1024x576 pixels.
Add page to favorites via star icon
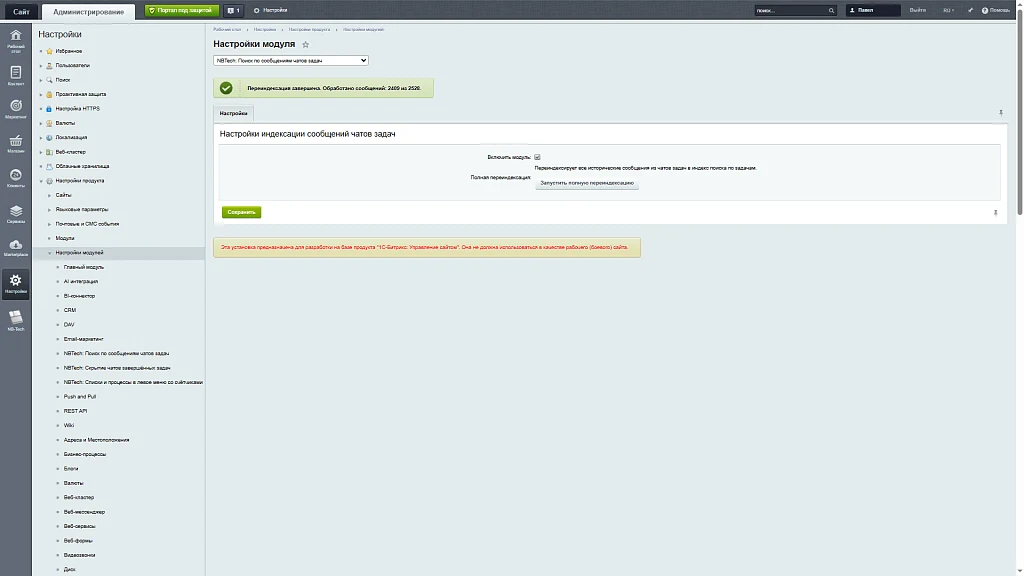click(x=305, y=44)
